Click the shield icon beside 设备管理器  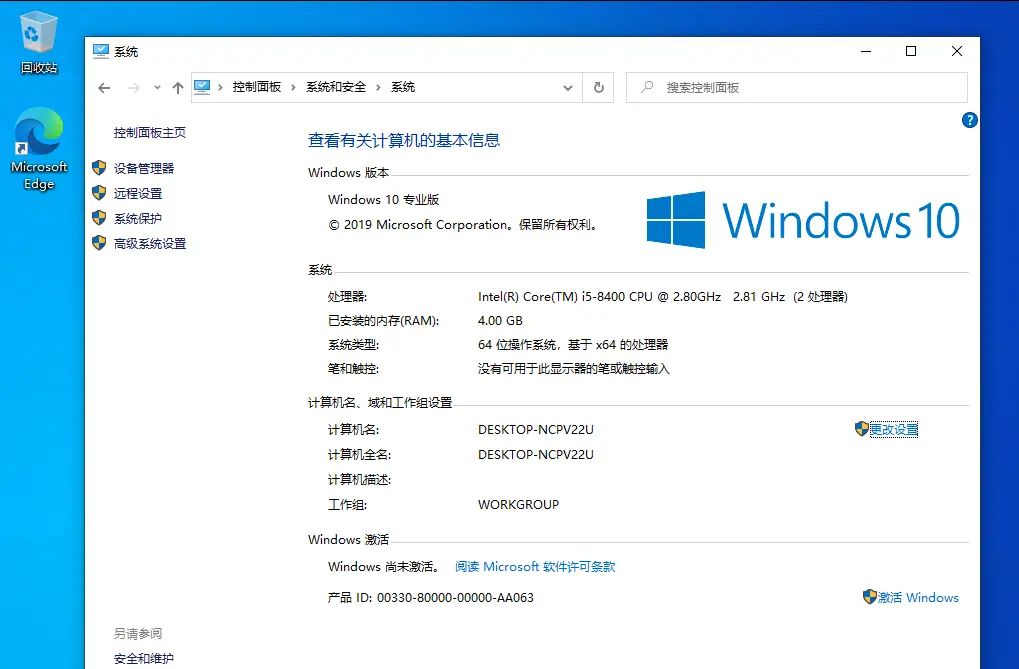pos(99,168)
